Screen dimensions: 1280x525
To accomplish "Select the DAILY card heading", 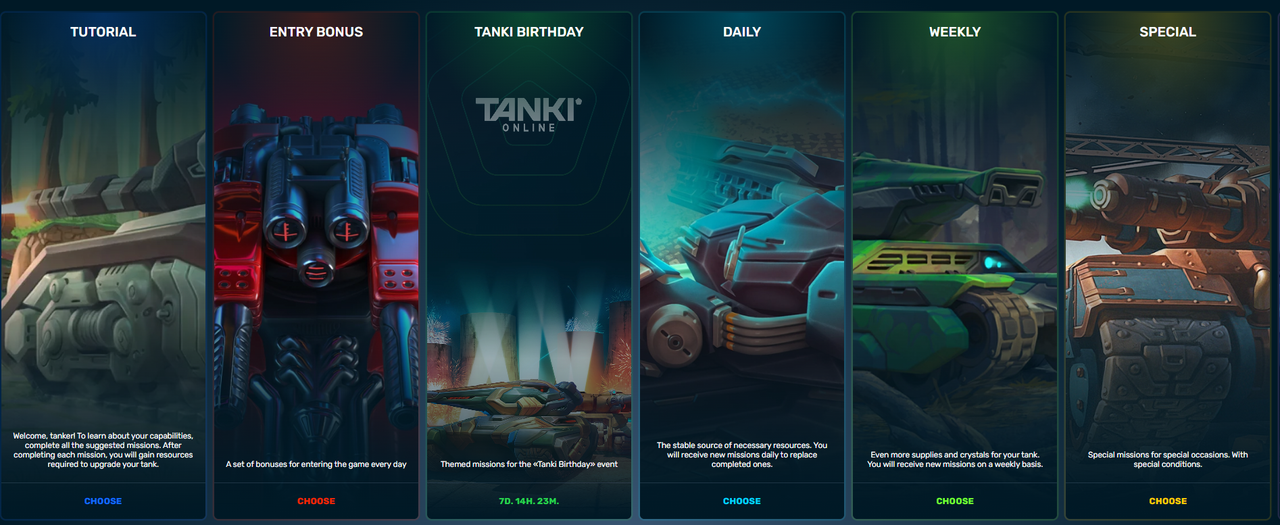I will pyautogui.click(x=742, y=32).
